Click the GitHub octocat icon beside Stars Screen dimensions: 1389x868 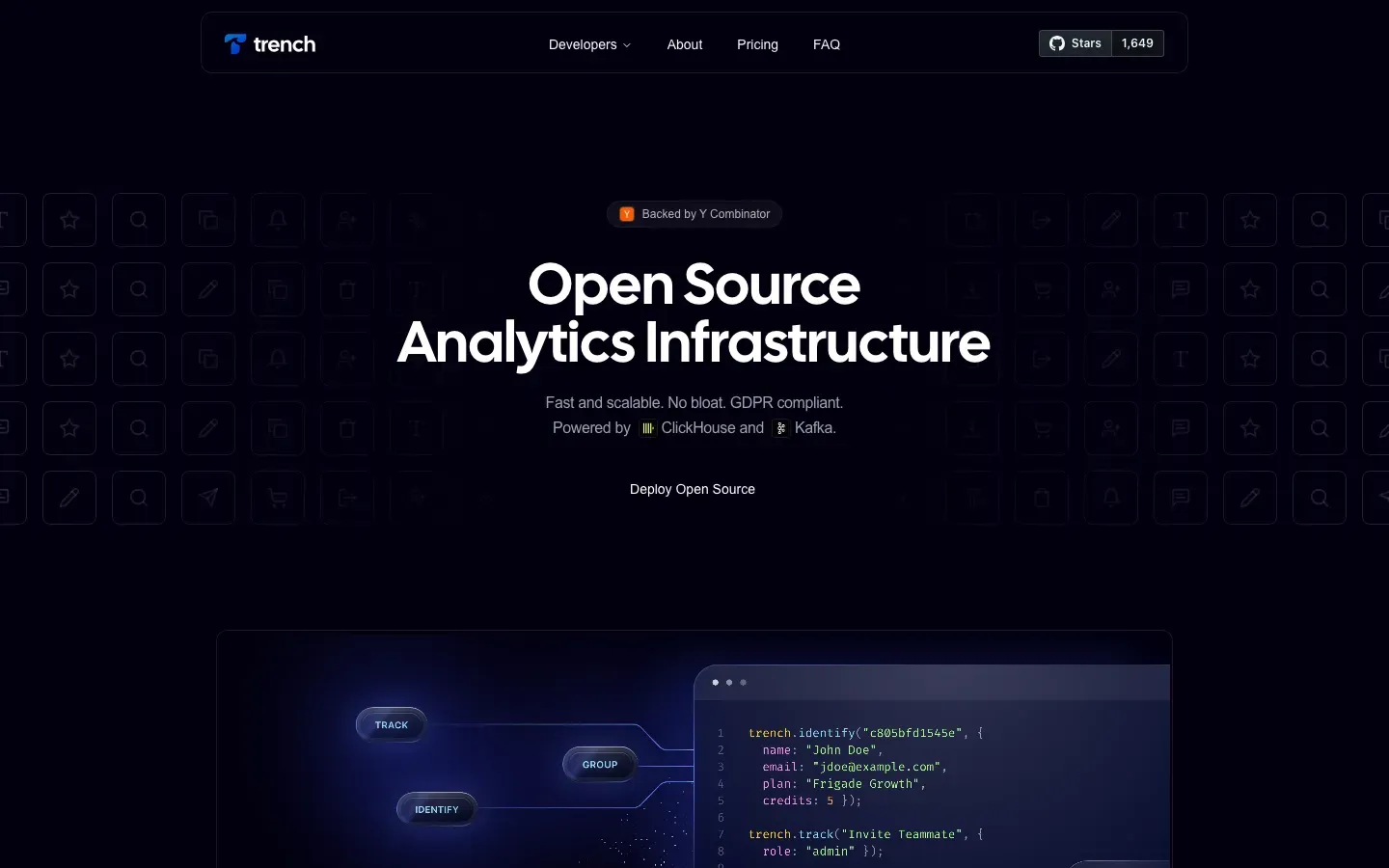pos(1057,43)
